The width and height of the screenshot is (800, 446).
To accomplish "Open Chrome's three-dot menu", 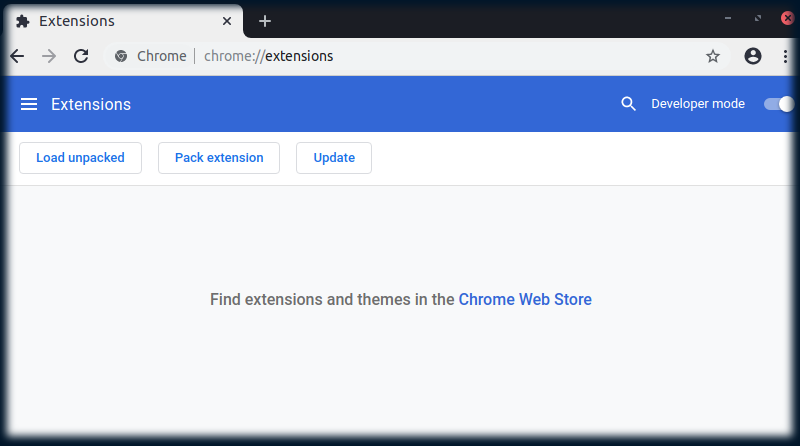I will tap(785, 56).
